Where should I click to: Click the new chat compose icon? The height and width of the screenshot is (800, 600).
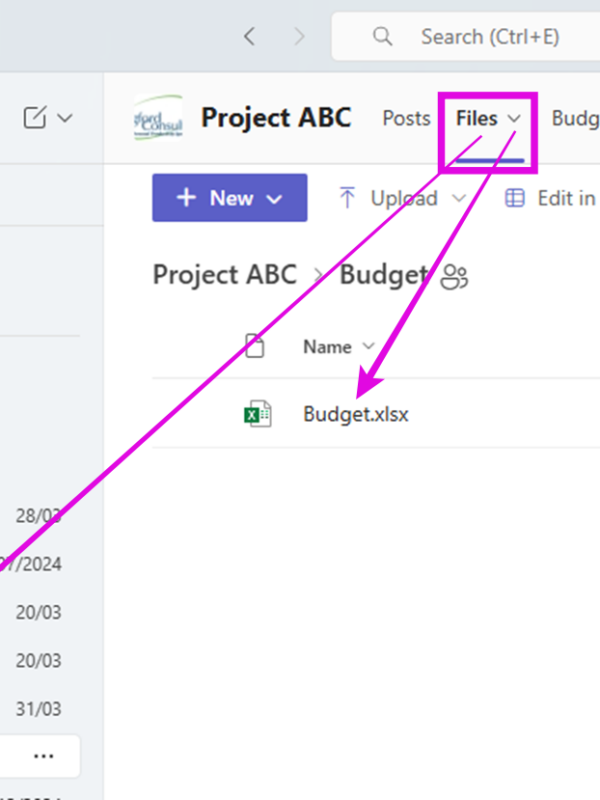pyautogui.click(x=35, y=117)
